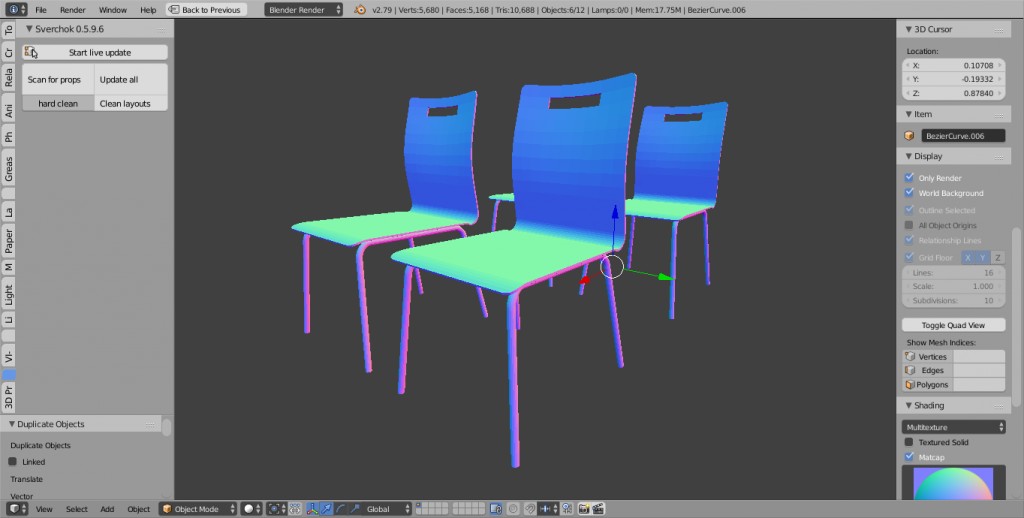The image size is (1024, 518).
Task: Click the Edges indices cube icon
Action: [910, 370]
